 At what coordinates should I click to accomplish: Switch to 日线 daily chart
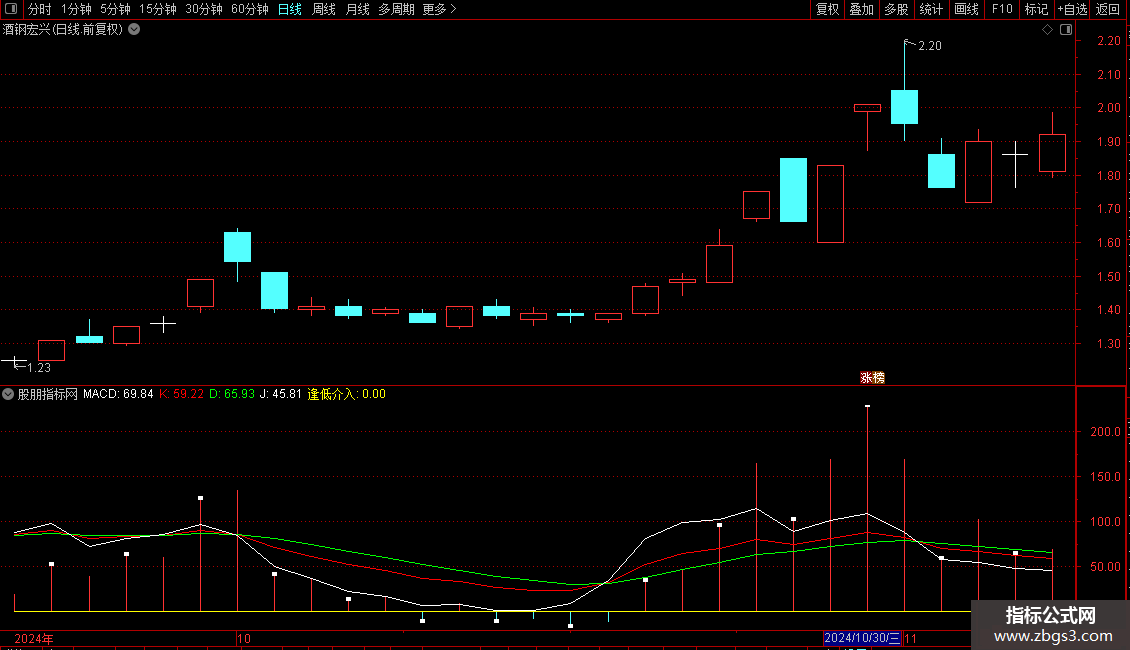click(x=290, y=9)
